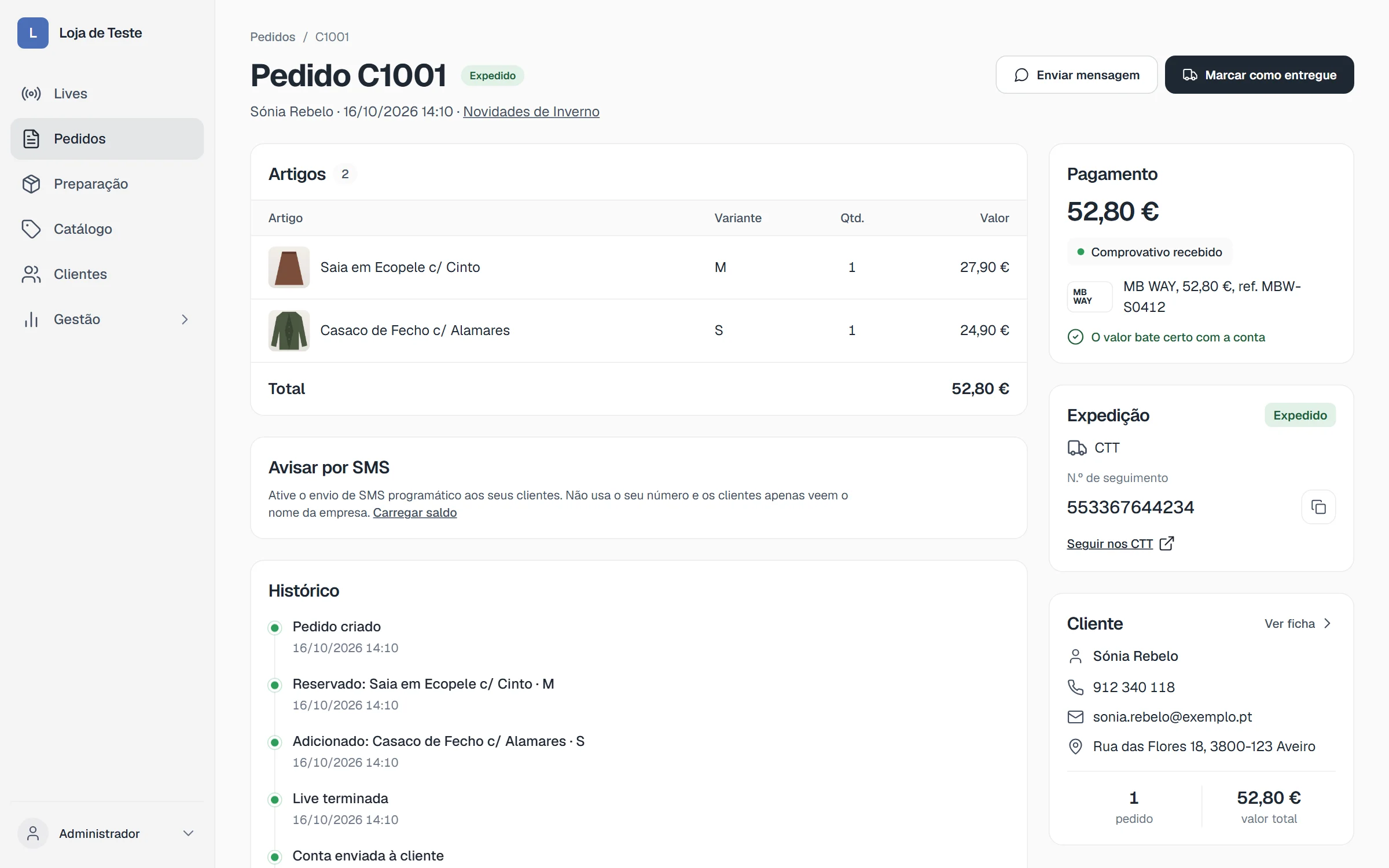Click the Clientes people icon
1389x868 pixels.
point(31,274)
